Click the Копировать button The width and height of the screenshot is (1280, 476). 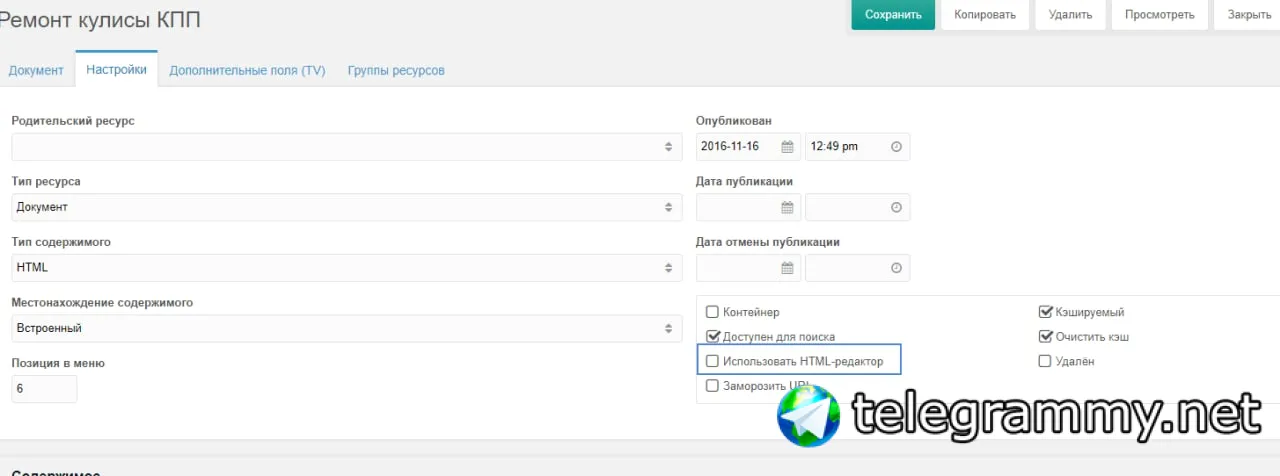tap(985, 15)
